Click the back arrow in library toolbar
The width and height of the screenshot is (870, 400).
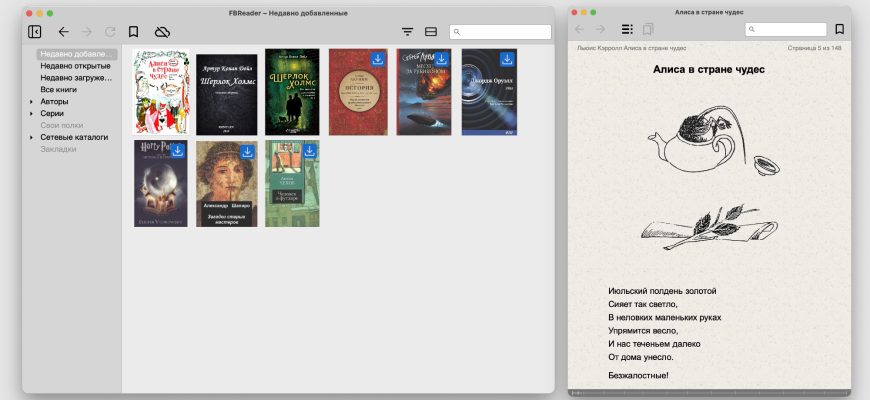coord(64,32)
